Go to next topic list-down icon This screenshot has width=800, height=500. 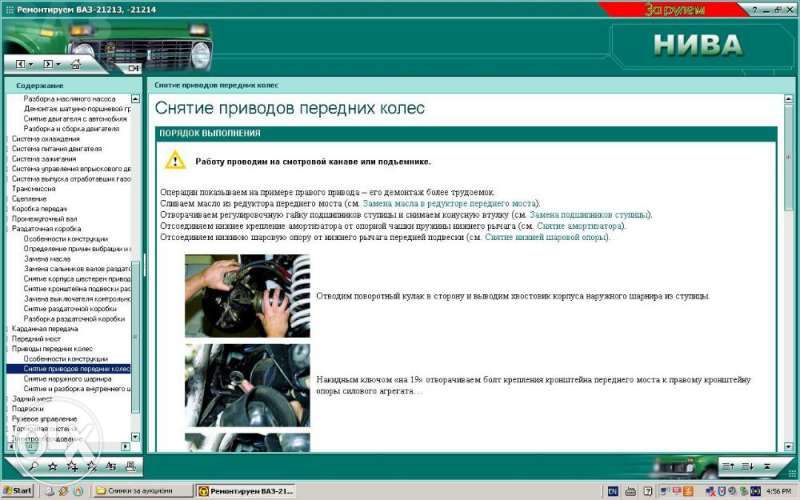click(x=747, y=466)
